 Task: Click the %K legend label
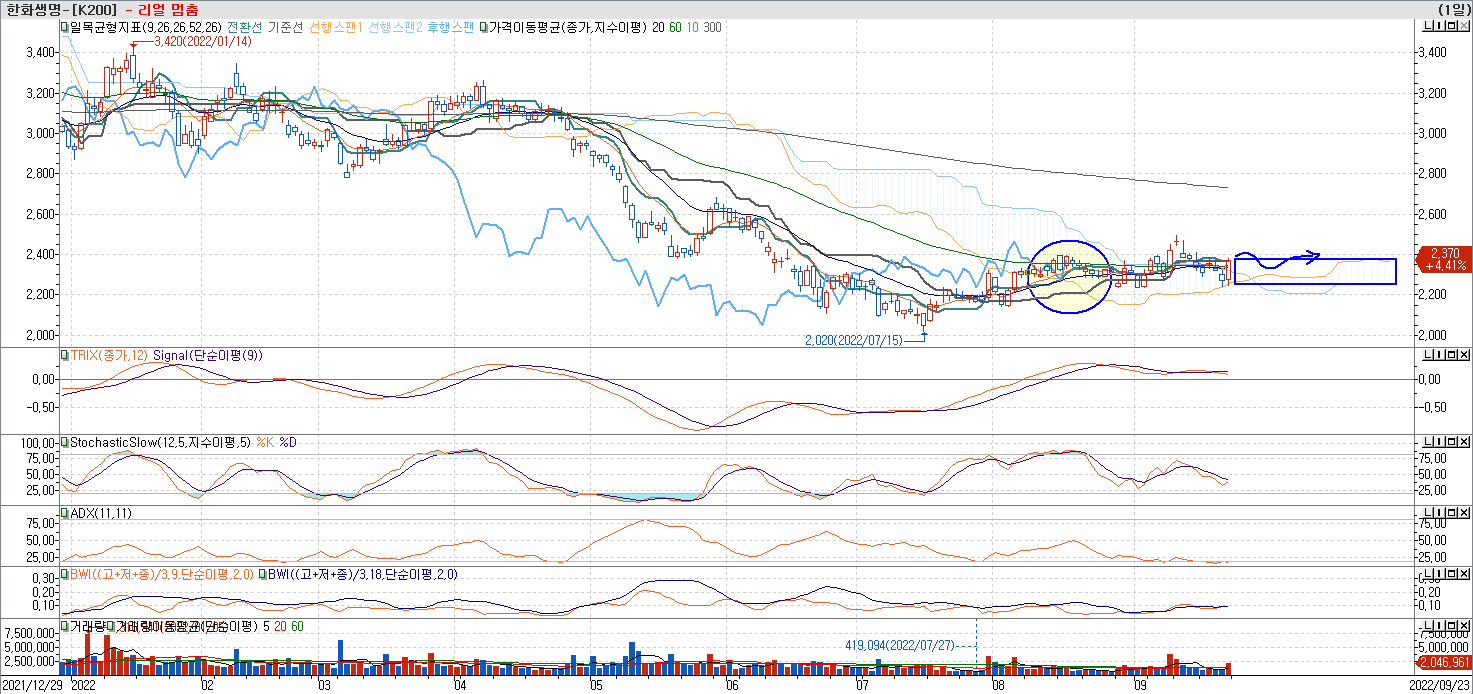(x=264, y=441)
